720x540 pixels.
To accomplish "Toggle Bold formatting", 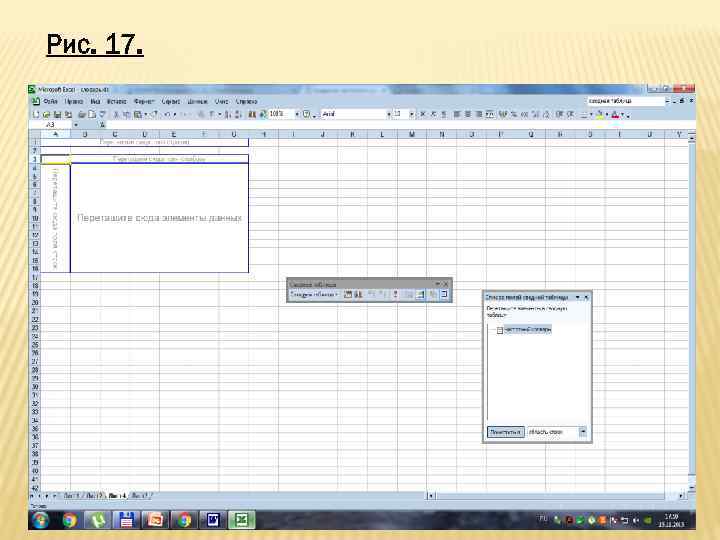I will point(423,114).
